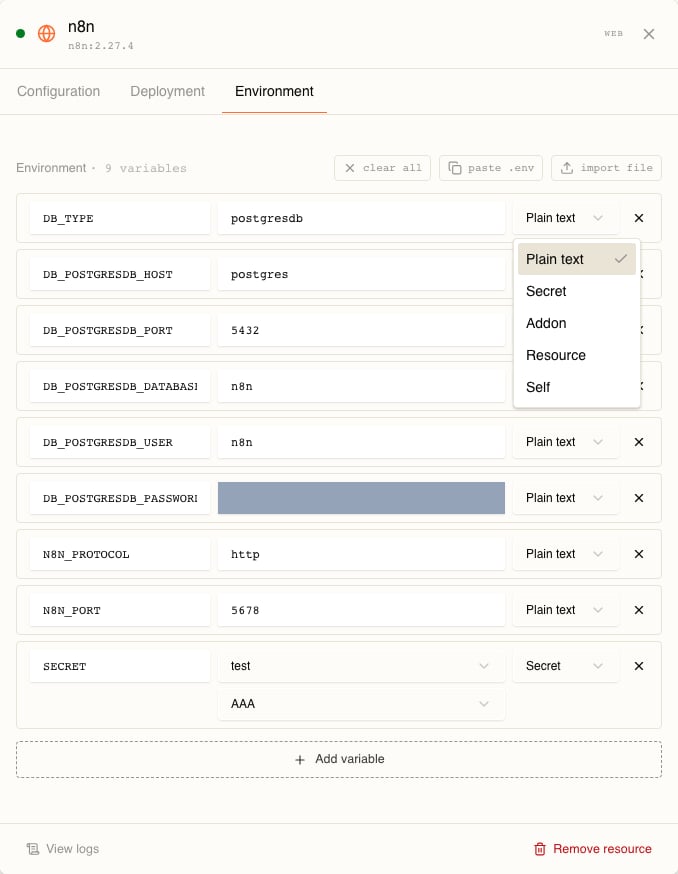
Task: Open the Secret type dropdown in SECRET row
Action: pyautogui.click(x=565, y=666)
